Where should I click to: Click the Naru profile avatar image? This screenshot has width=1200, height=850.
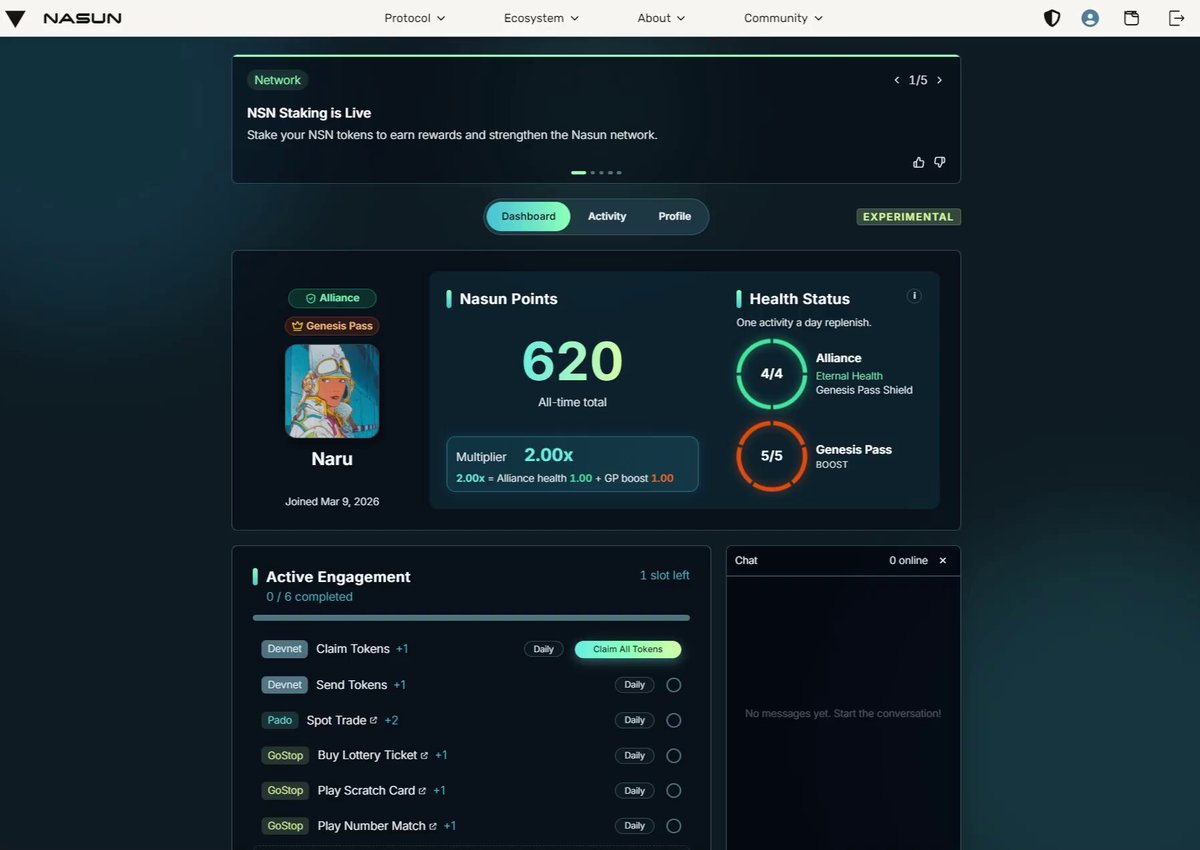(x=332, y=391)
